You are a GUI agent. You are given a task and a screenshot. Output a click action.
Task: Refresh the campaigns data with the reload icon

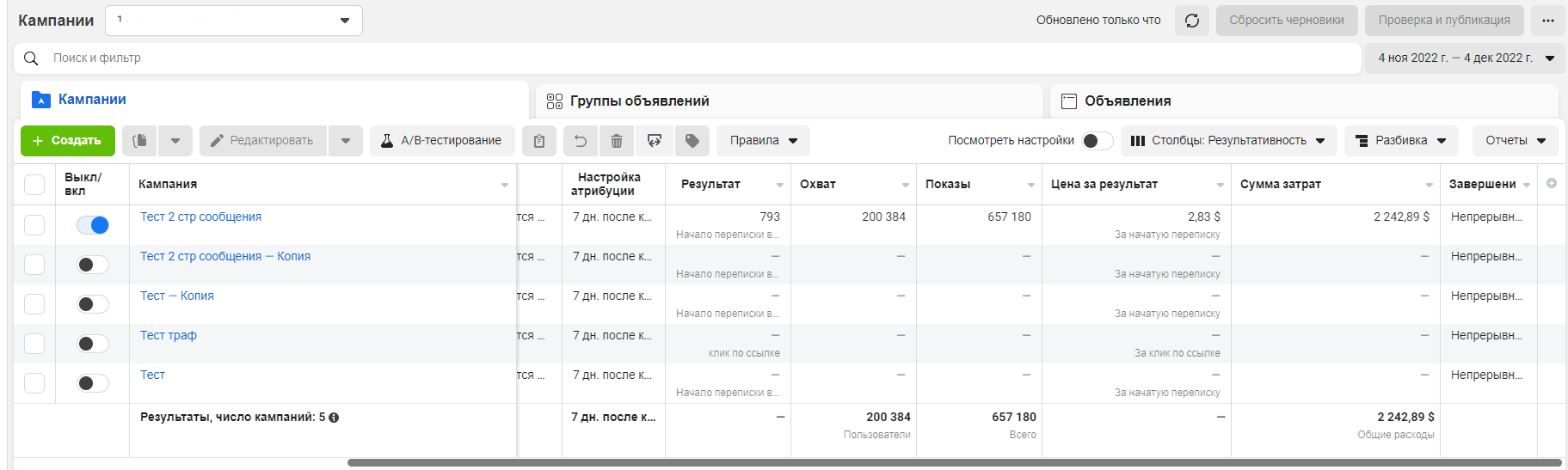1191,21
